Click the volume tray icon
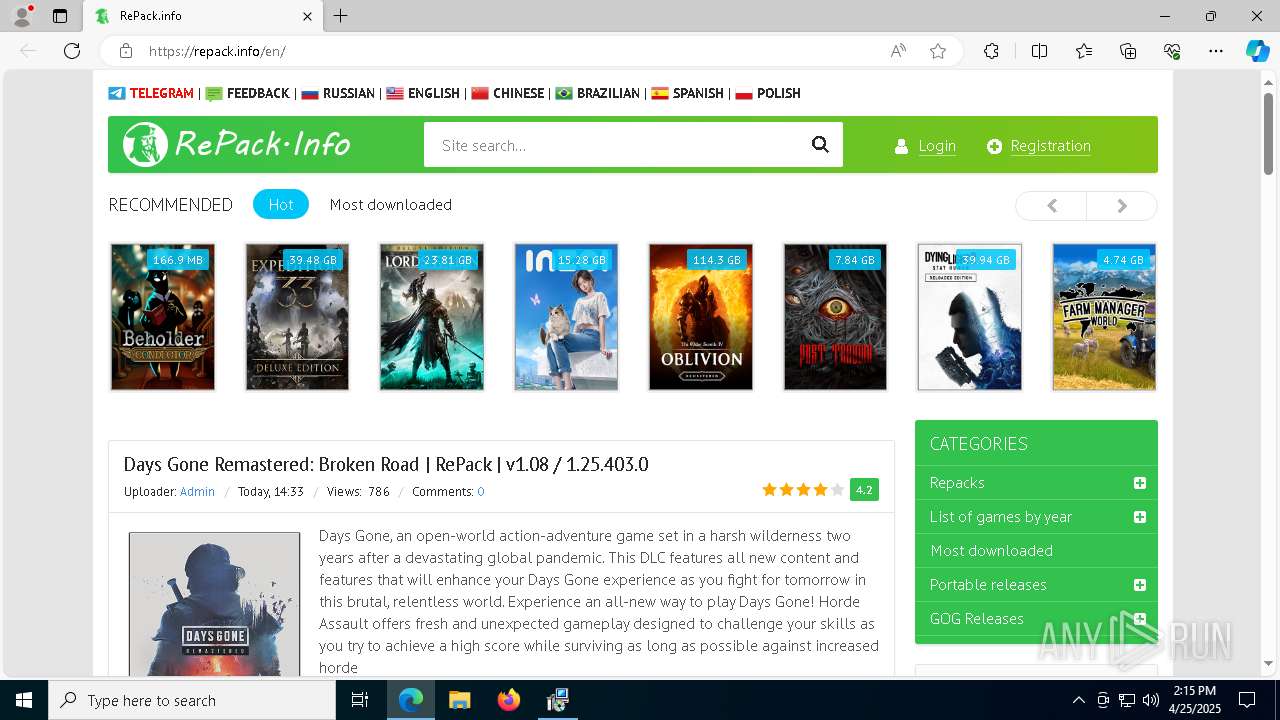The image size is (1280, 720). coord(1151,700)
